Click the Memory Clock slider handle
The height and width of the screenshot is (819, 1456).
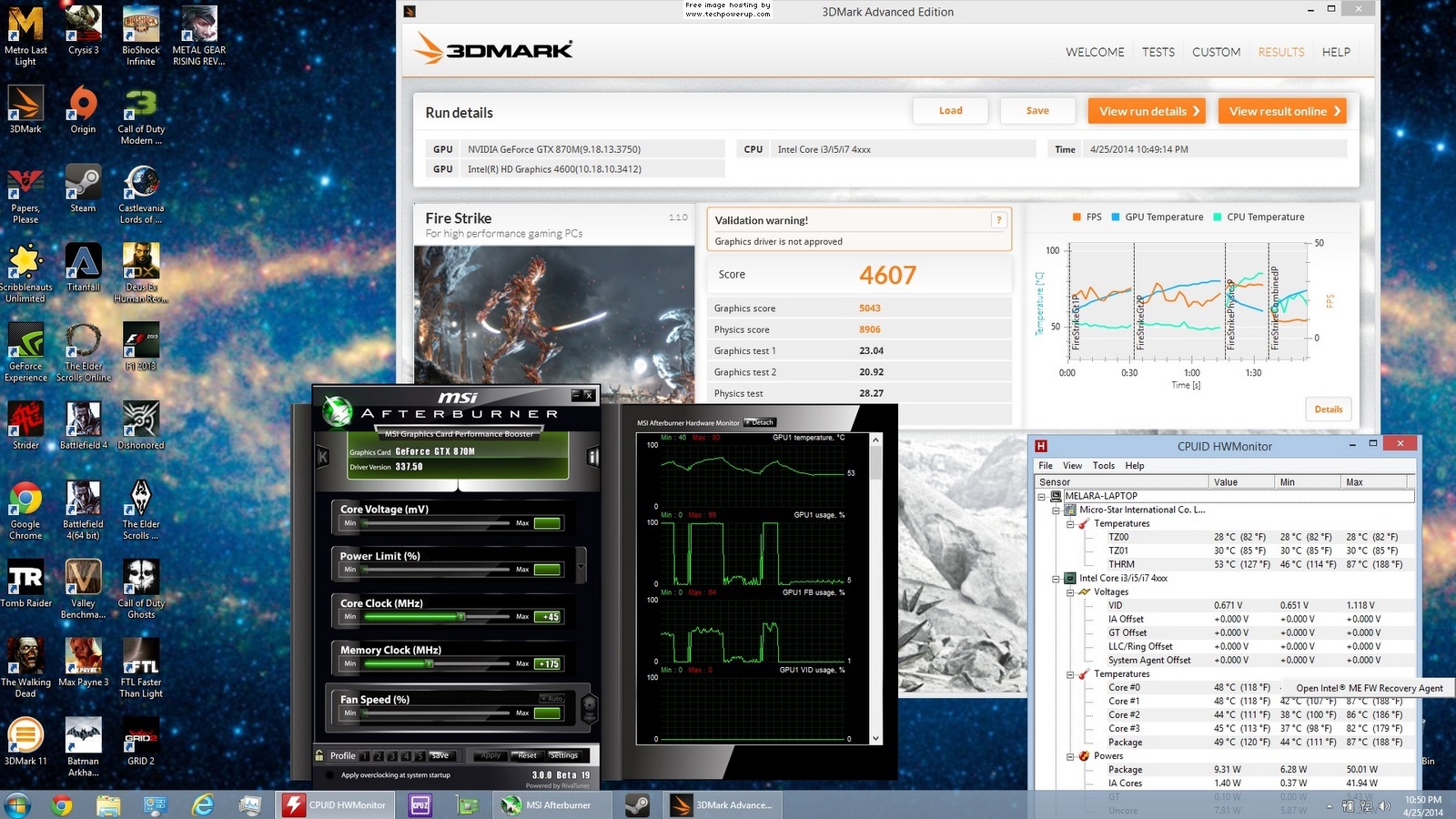point(430,663)
